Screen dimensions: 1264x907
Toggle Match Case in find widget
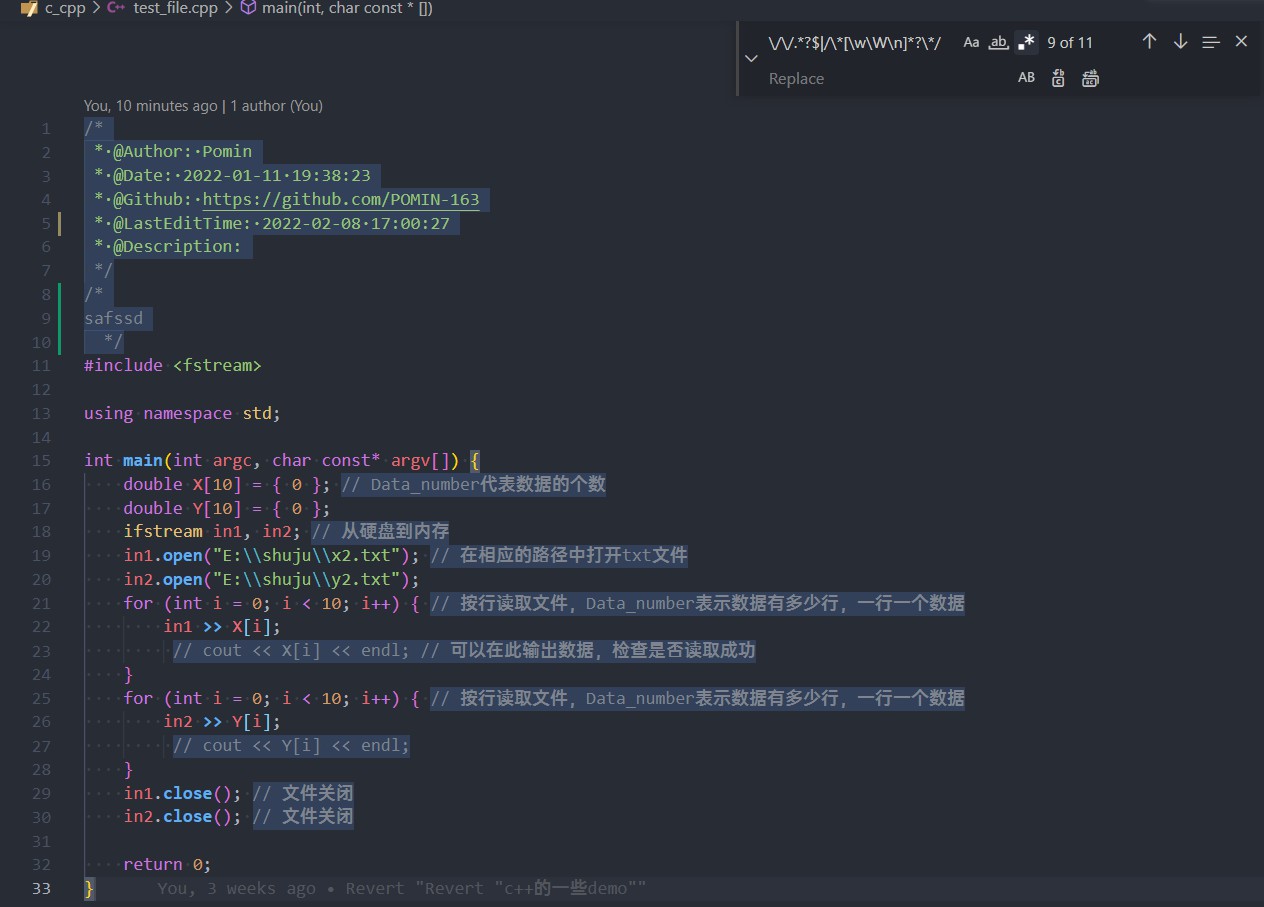(971, 42)
